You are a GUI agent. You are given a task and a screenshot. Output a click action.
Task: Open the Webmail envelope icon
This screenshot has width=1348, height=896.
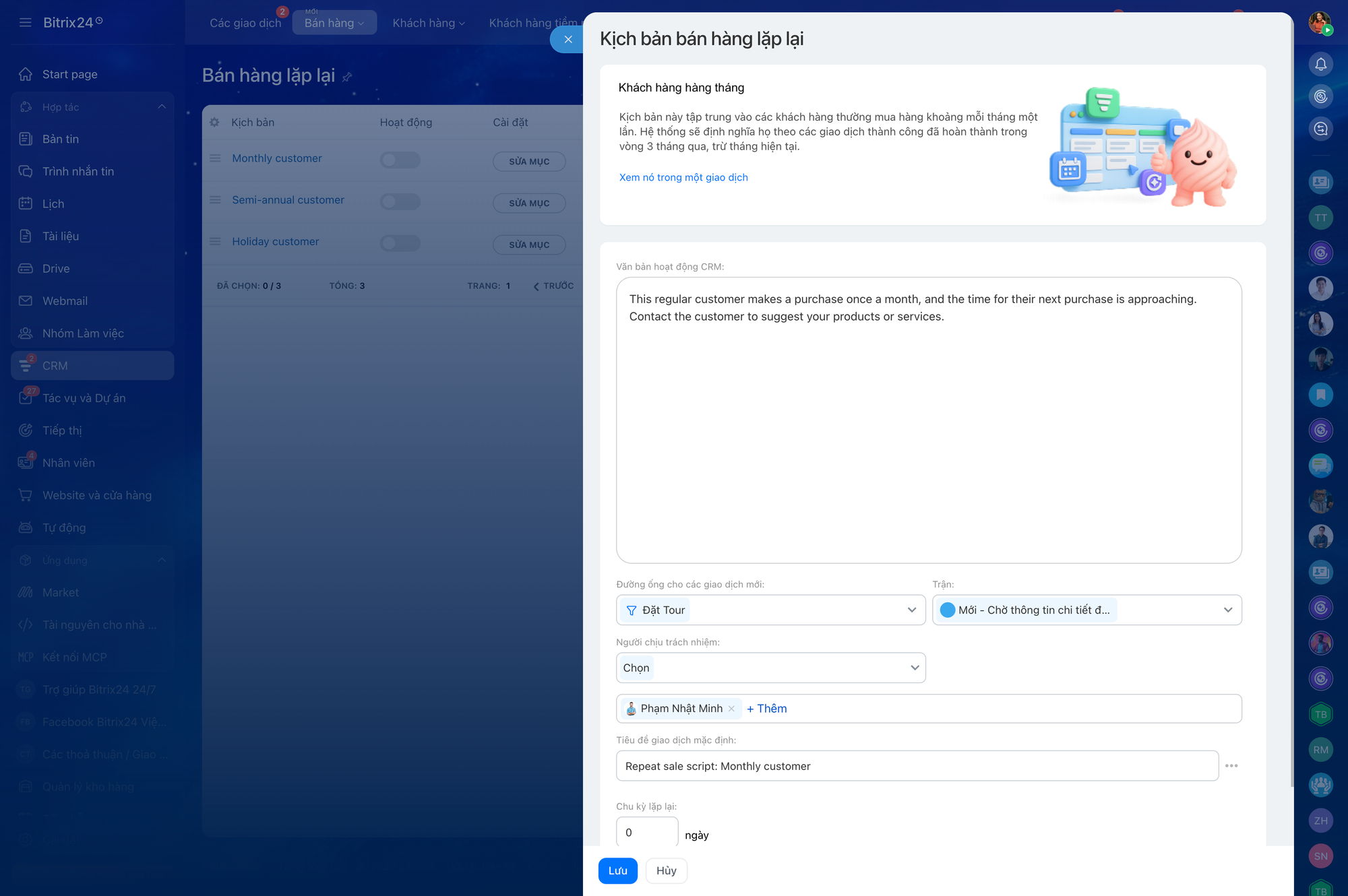[x=26, y=300]
